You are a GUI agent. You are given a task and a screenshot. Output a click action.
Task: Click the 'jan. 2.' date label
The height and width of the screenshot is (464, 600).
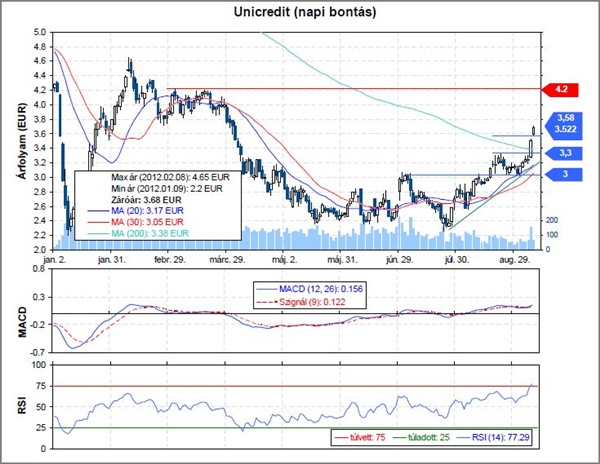pyautogui.click(x=55, y=260)
